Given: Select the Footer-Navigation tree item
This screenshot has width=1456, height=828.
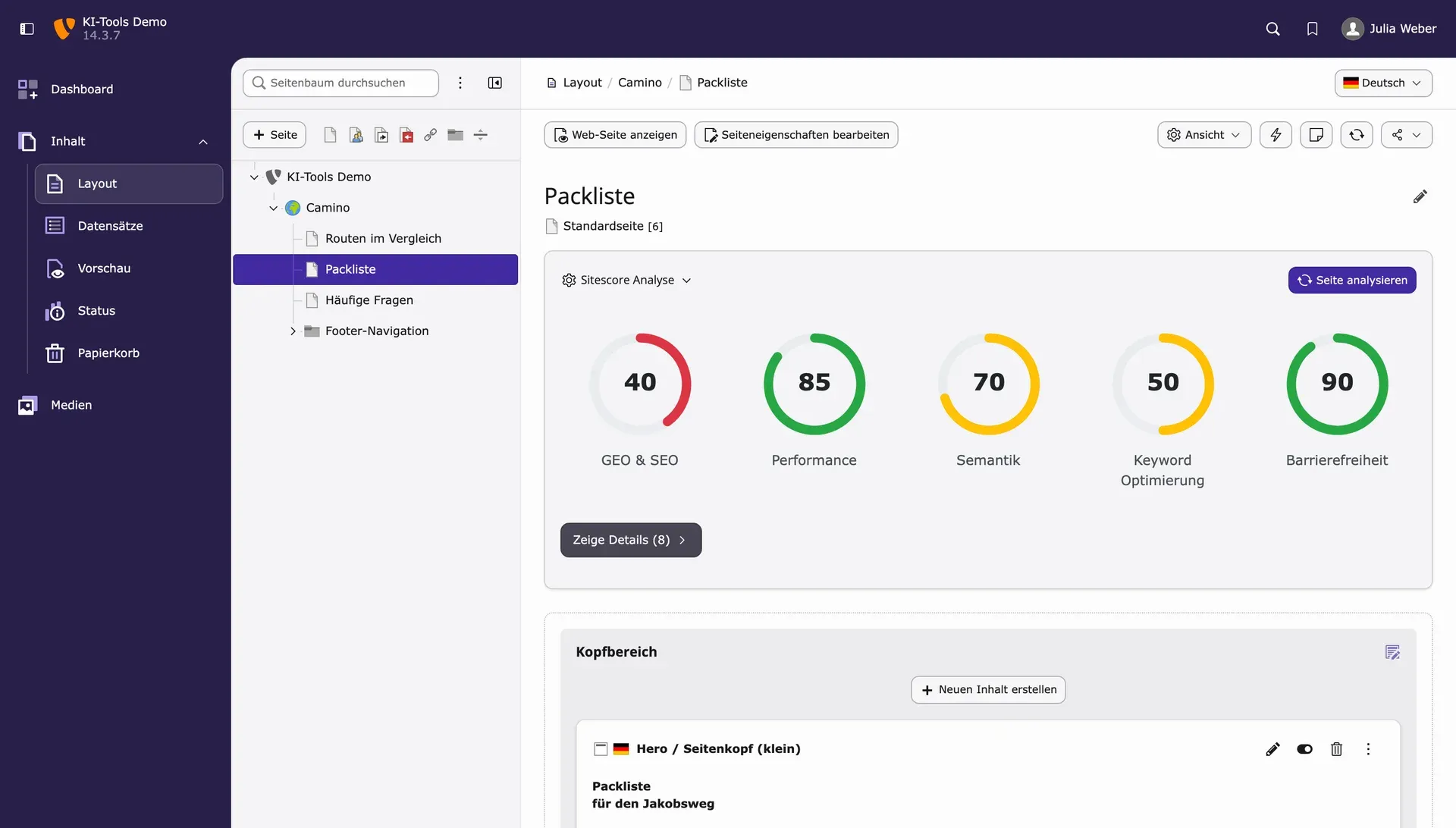Looking at the screenshot, I should click(x=375, y=331).
